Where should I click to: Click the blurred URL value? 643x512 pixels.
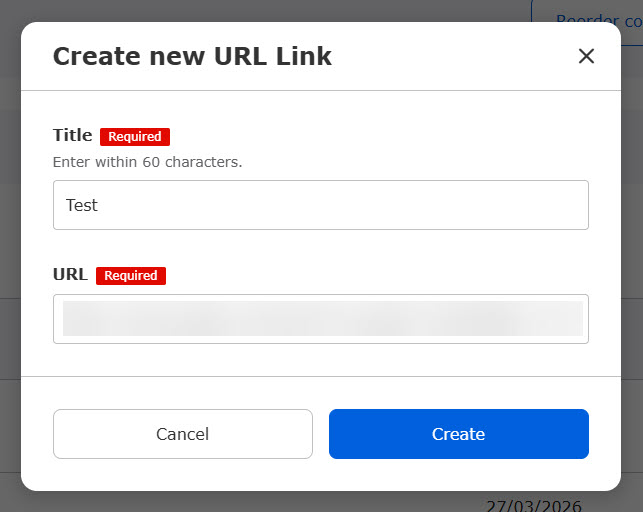click(x=322, y=319)
